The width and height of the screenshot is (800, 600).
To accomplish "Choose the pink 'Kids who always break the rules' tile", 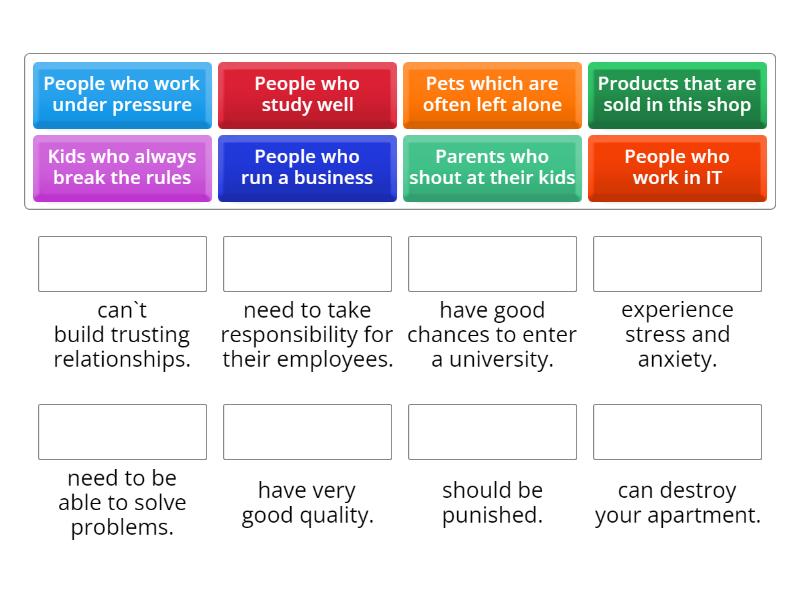I will click(x=122, y=168).
